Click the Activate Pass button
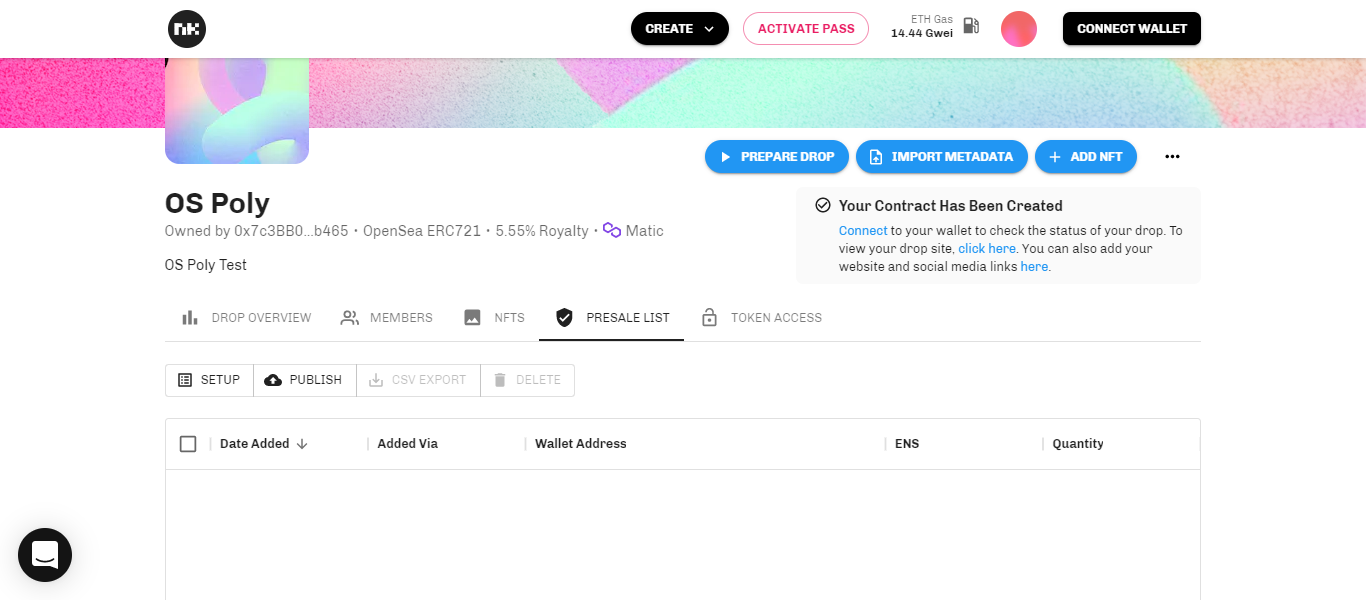Image resolution: width=1366 pixels, height=600 pixels. coord(806,29)
